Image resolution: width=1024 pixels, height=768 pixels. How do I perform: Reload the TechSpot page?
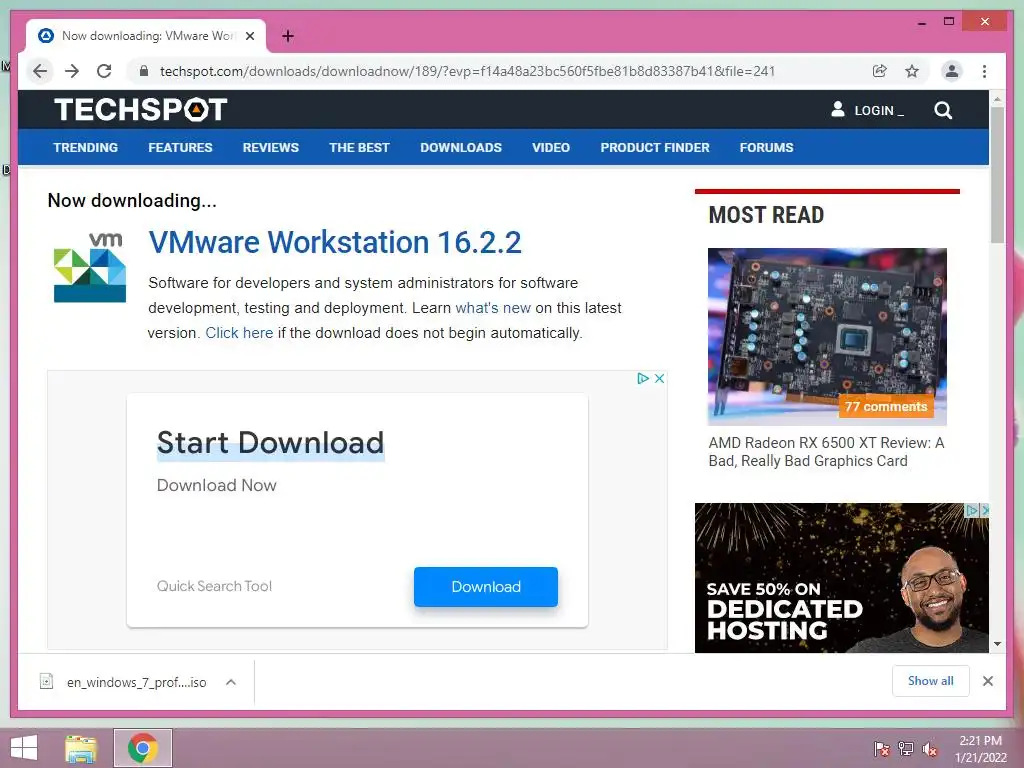(x=104, y=71)
